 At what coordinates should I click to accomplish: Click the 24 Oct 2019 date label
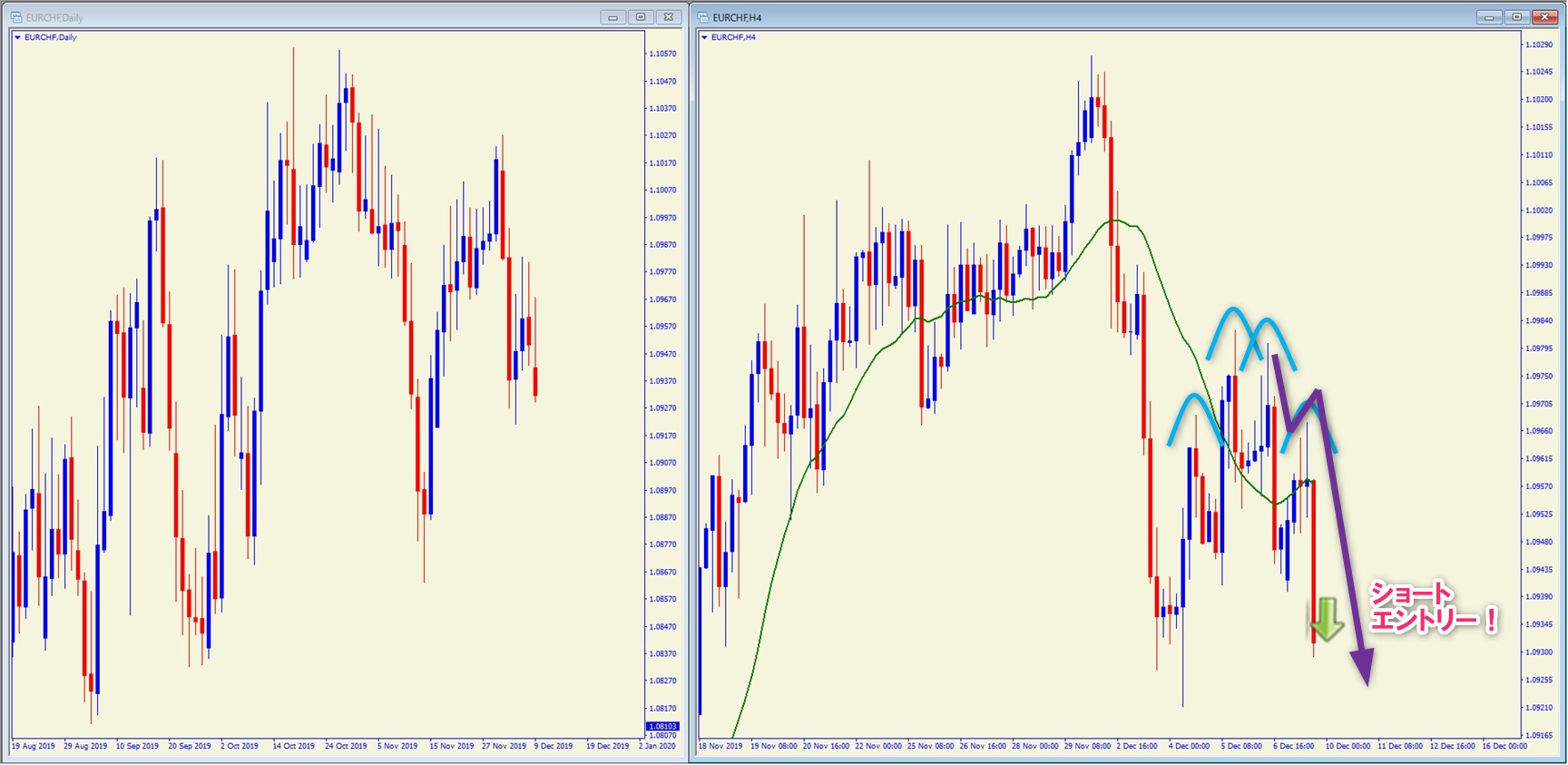[x=346, y=747]
